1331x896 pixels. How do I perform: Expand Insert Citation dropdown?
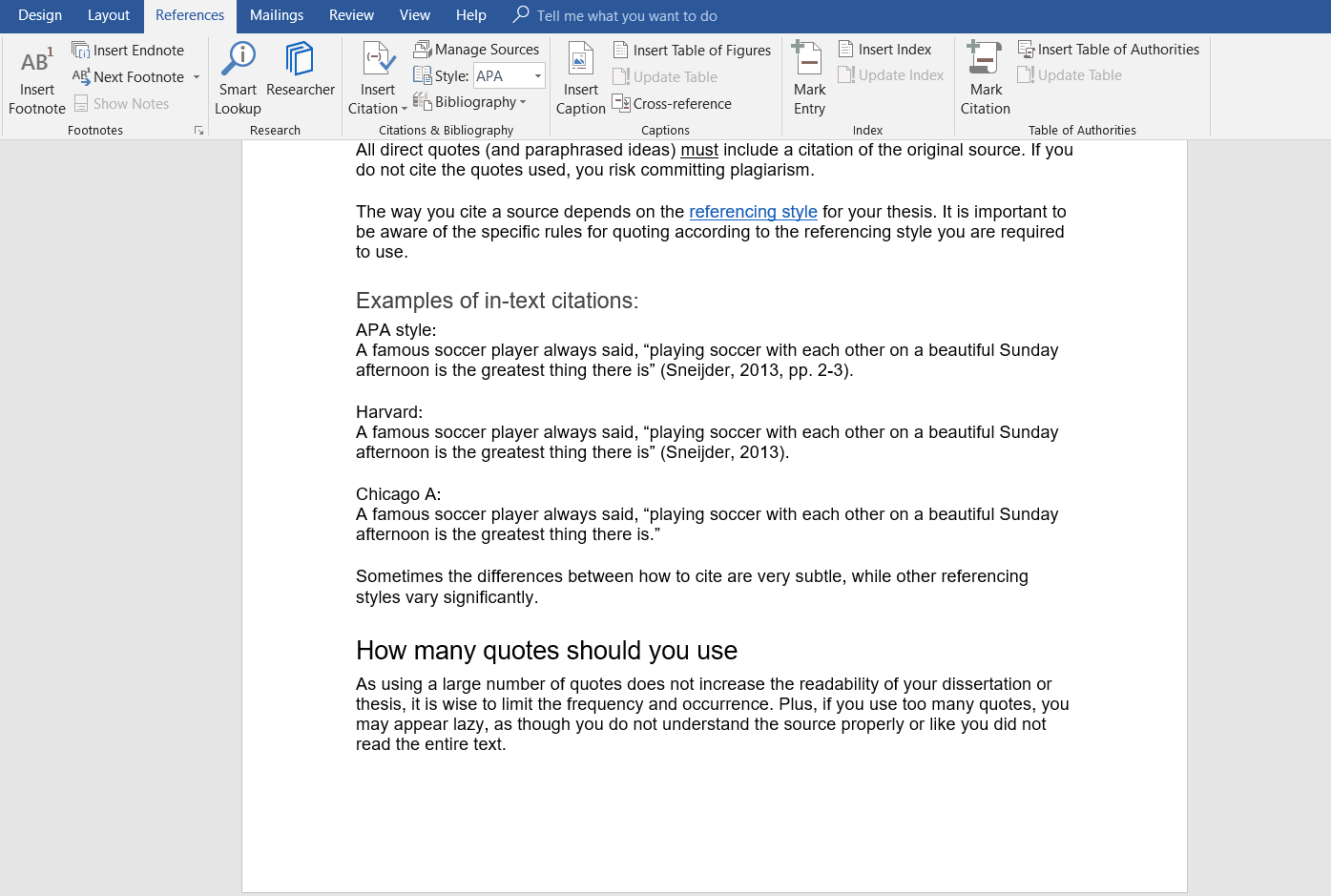click(405, 109)
